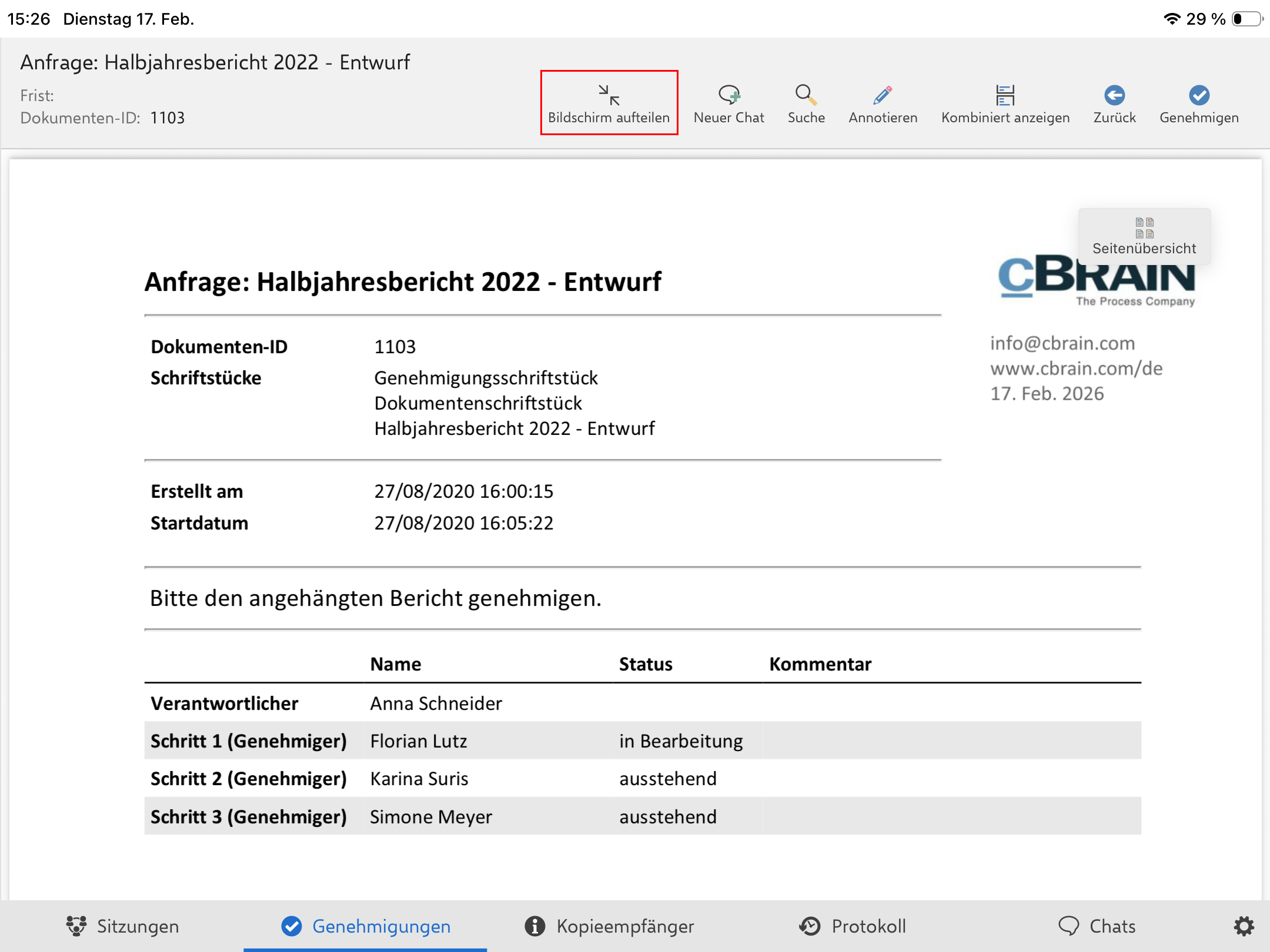
Task: Open the Suche magnifier tool
Action: [806, 96]
